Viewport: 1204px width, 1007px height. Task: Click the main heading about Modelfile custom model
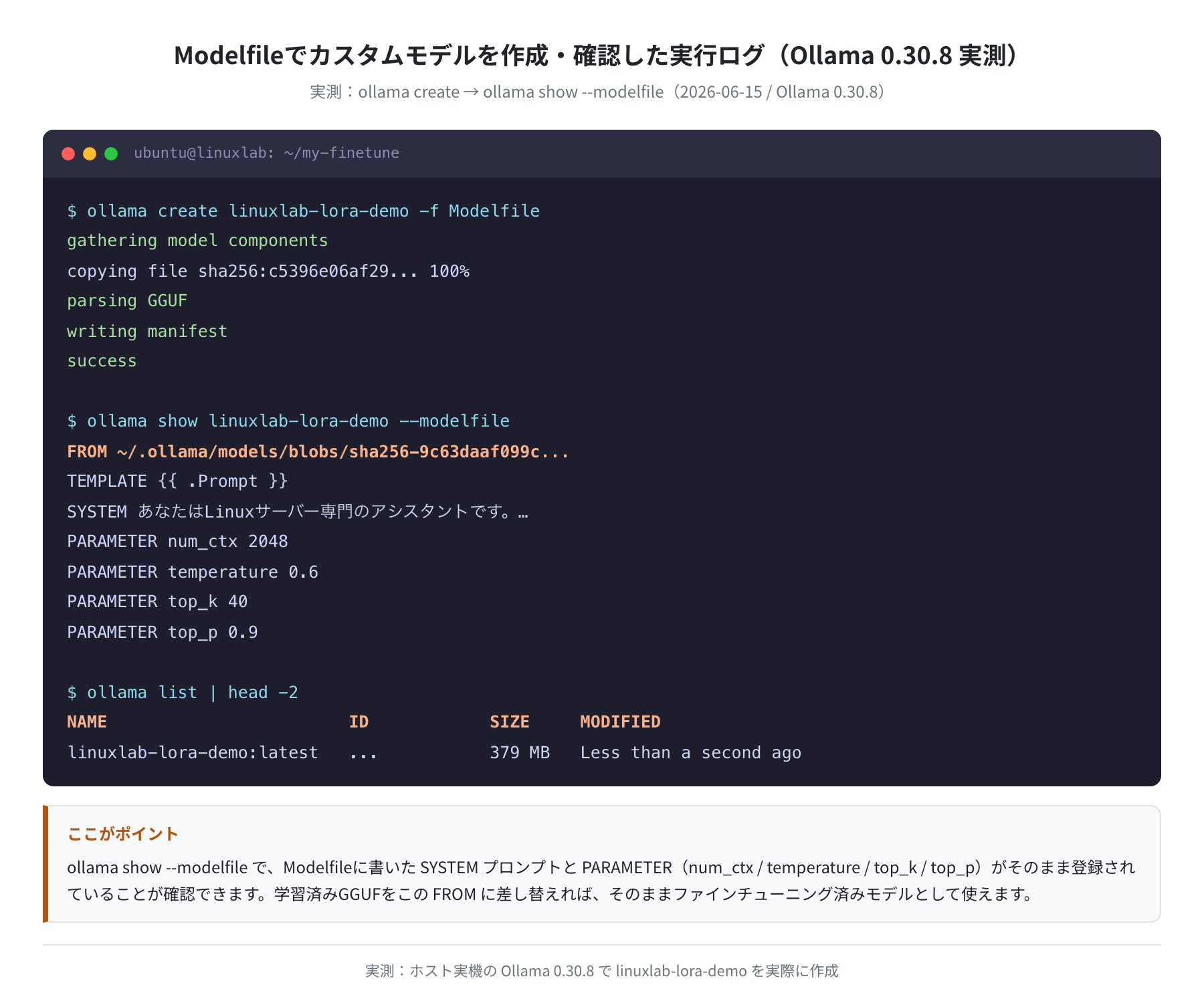click(597, 55)
